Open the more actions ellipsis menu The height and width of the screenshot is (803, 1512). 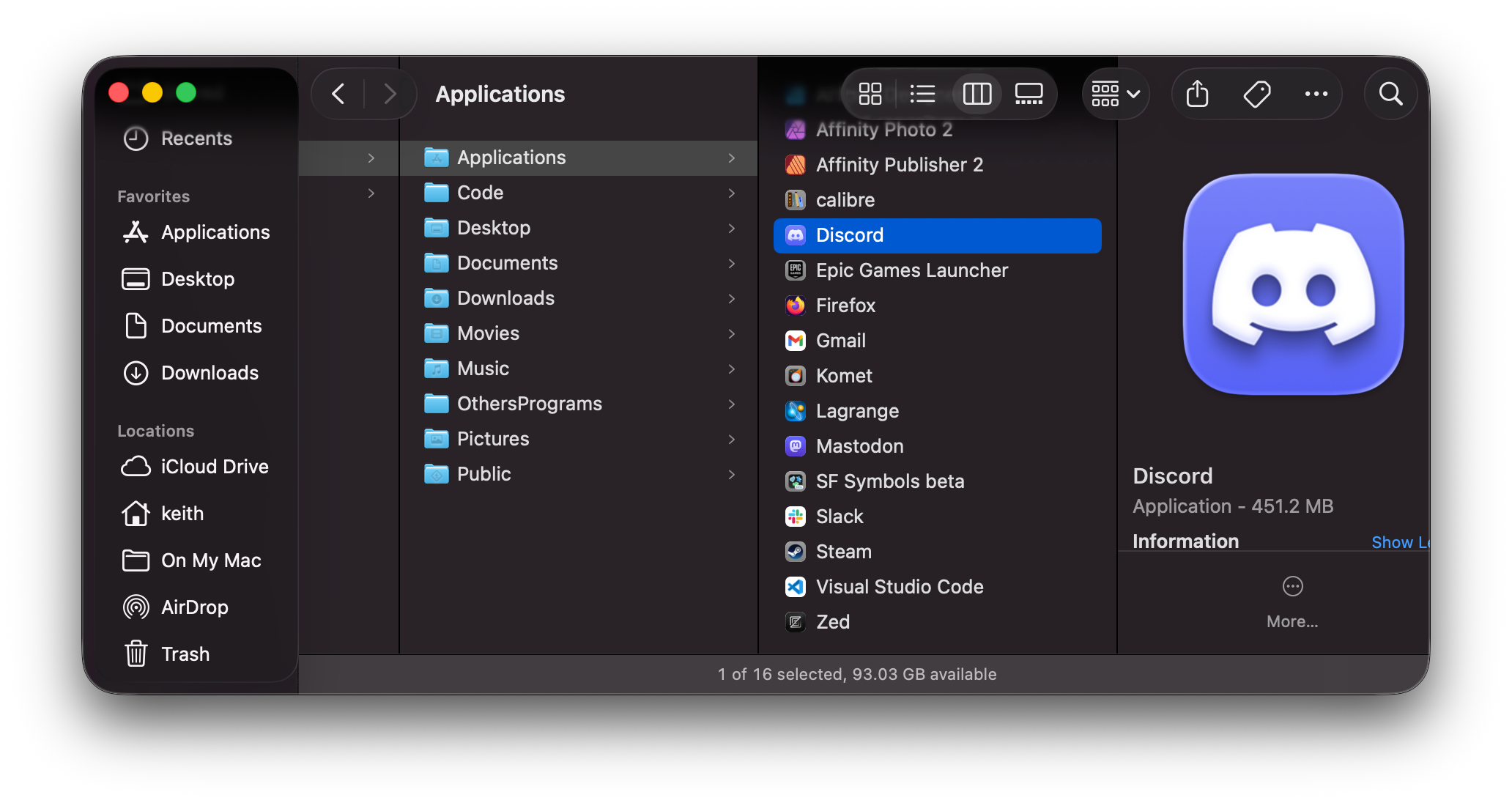click(x=1316, y=94)
